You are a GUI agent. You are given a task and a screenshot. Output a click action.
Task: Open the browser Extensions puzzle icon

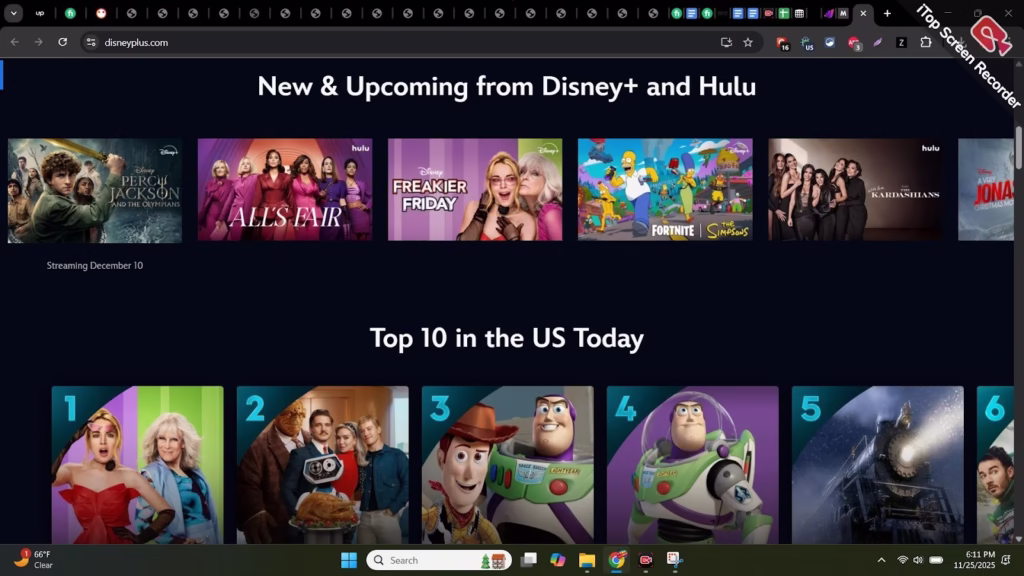[x=926, y=42]
